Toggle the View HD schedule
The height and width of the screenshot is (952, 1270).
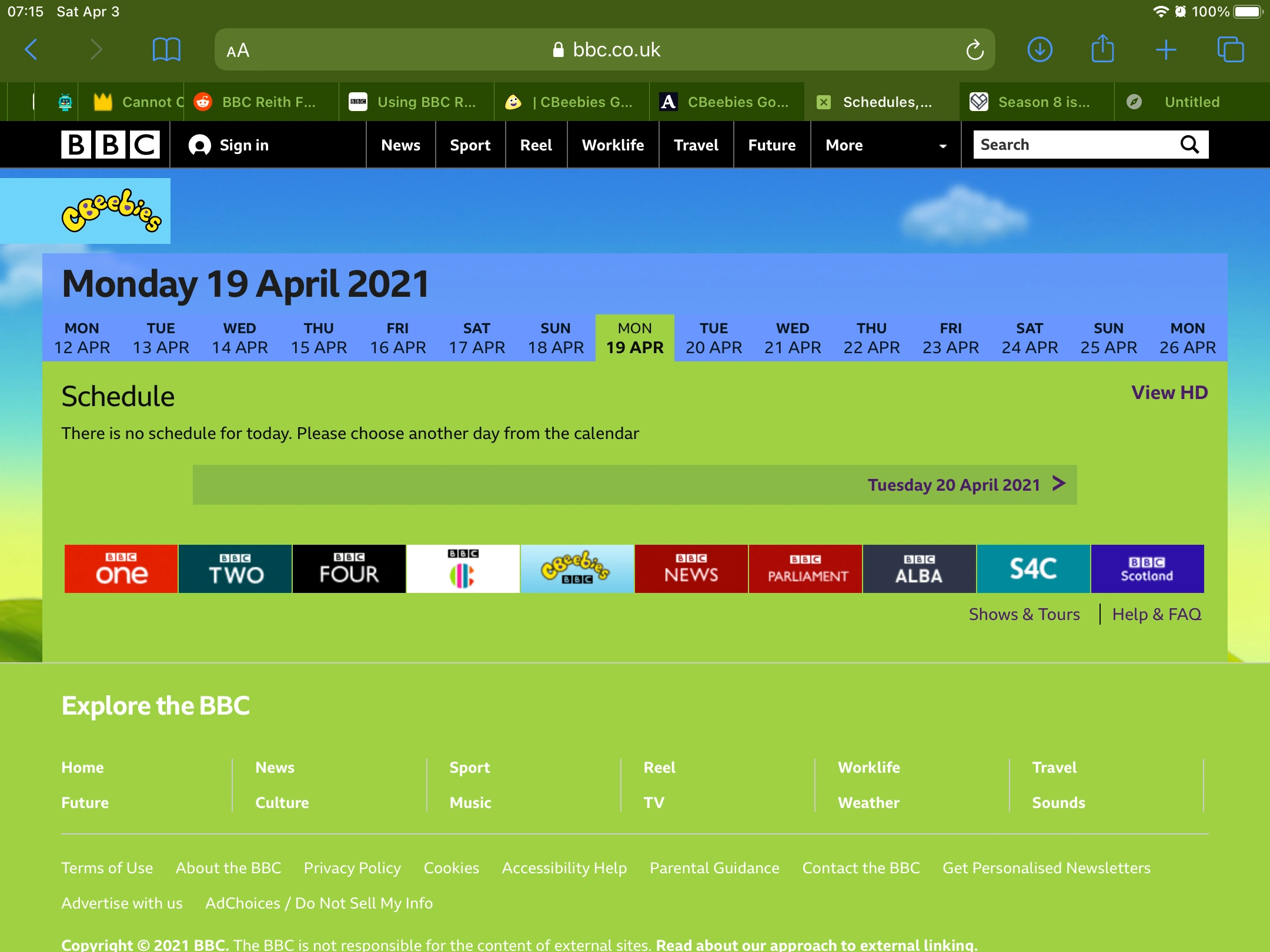[1169, 393]
